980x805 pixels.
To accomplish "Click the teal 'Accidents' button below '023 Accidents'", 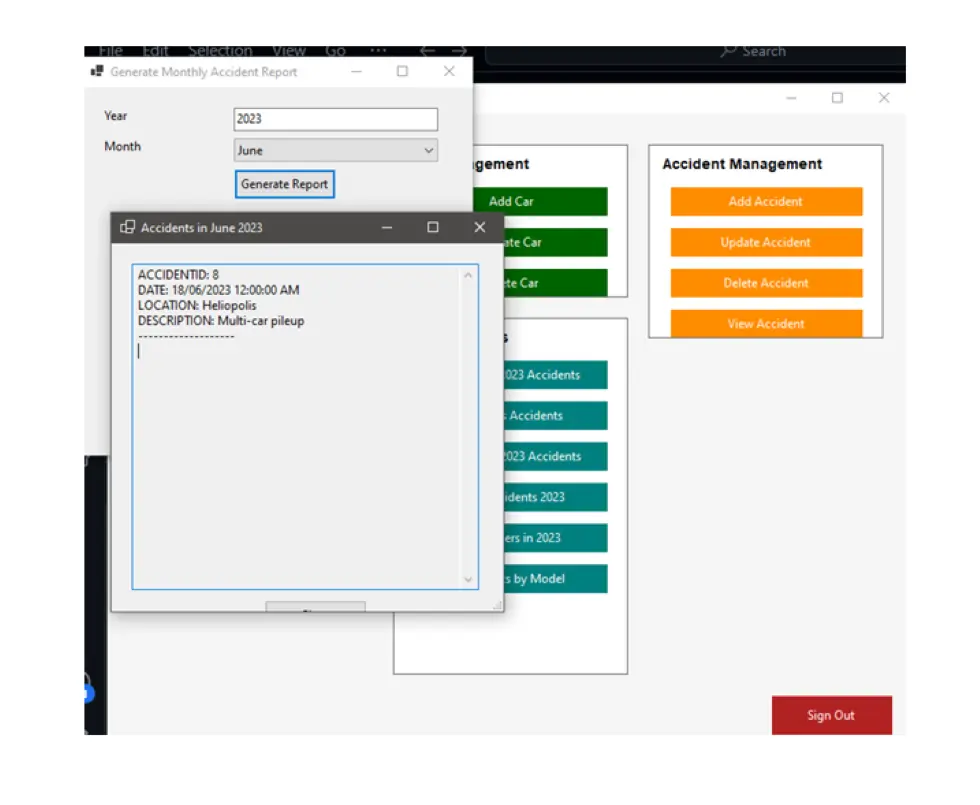I will (555, 416).
